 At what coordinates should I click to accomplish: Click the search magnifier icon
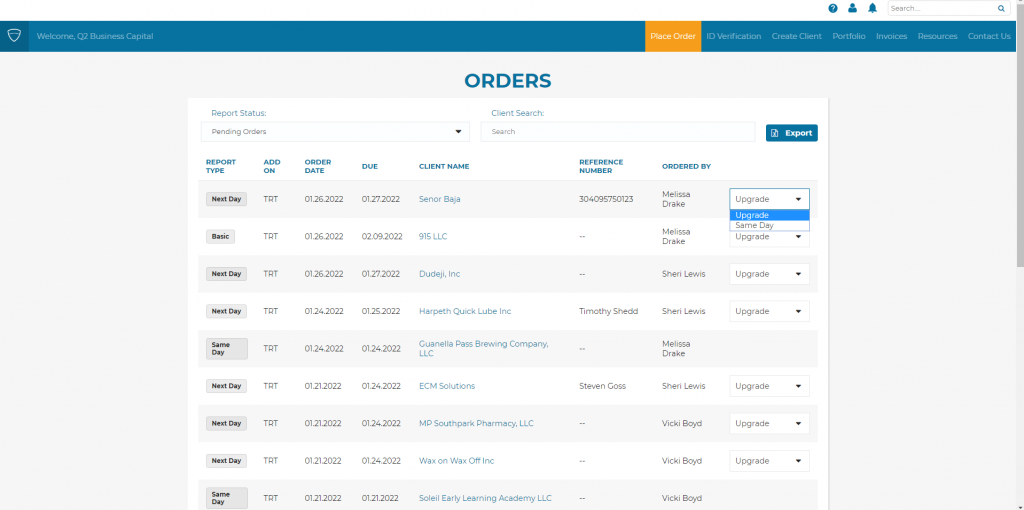pos(1001,8)
